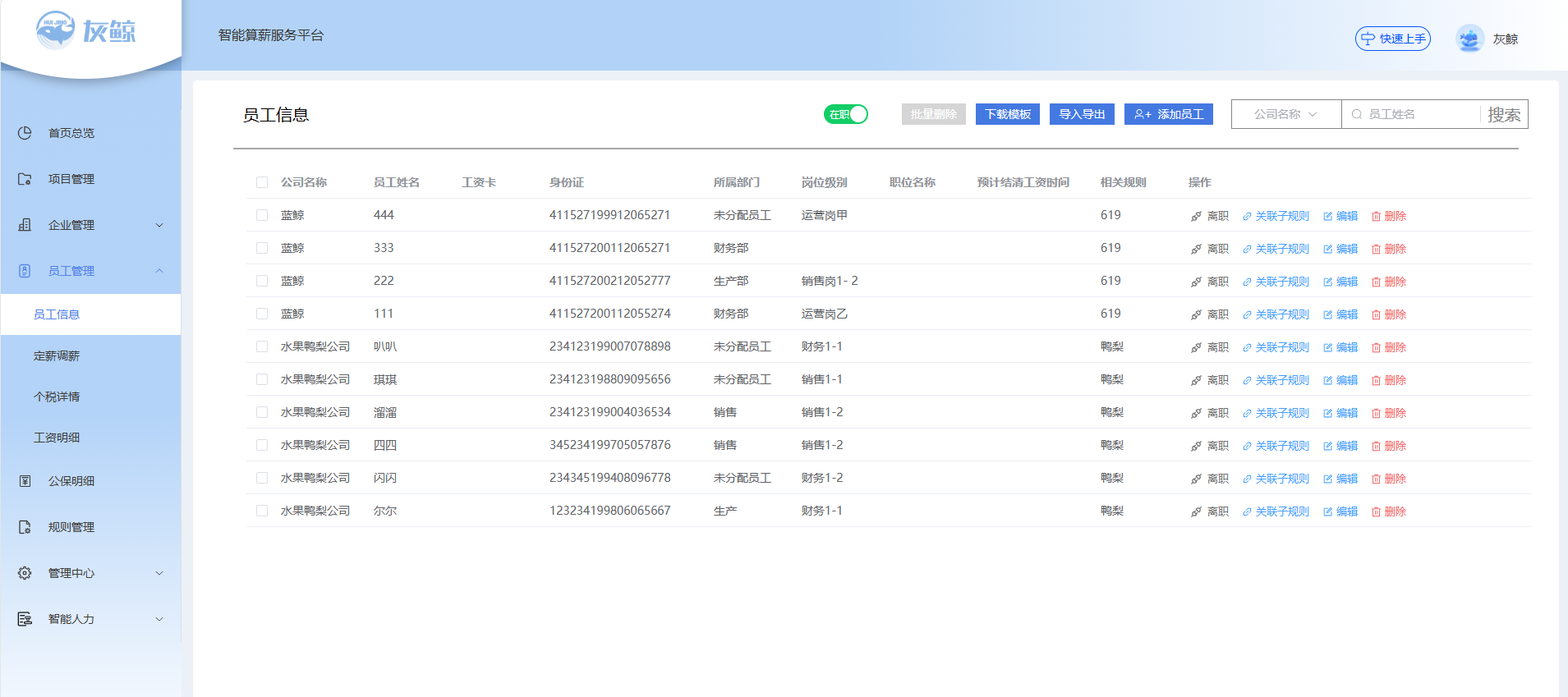Screen dimensions: 1568x697
Task: Click the 下载模板 button
Action: (x=1008, y=114)
